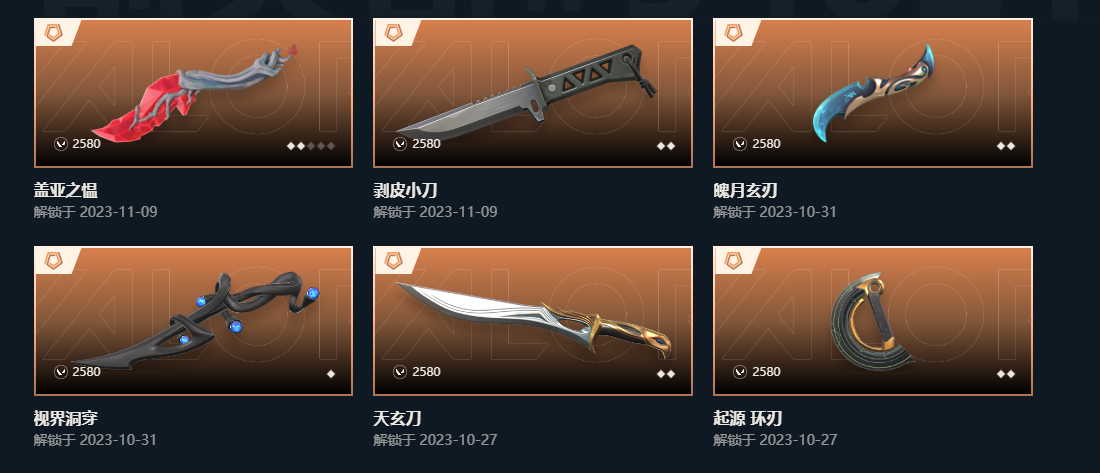
Task: Open the 魄月玄刃 karambit skin card
Action: tap(873, 93)
